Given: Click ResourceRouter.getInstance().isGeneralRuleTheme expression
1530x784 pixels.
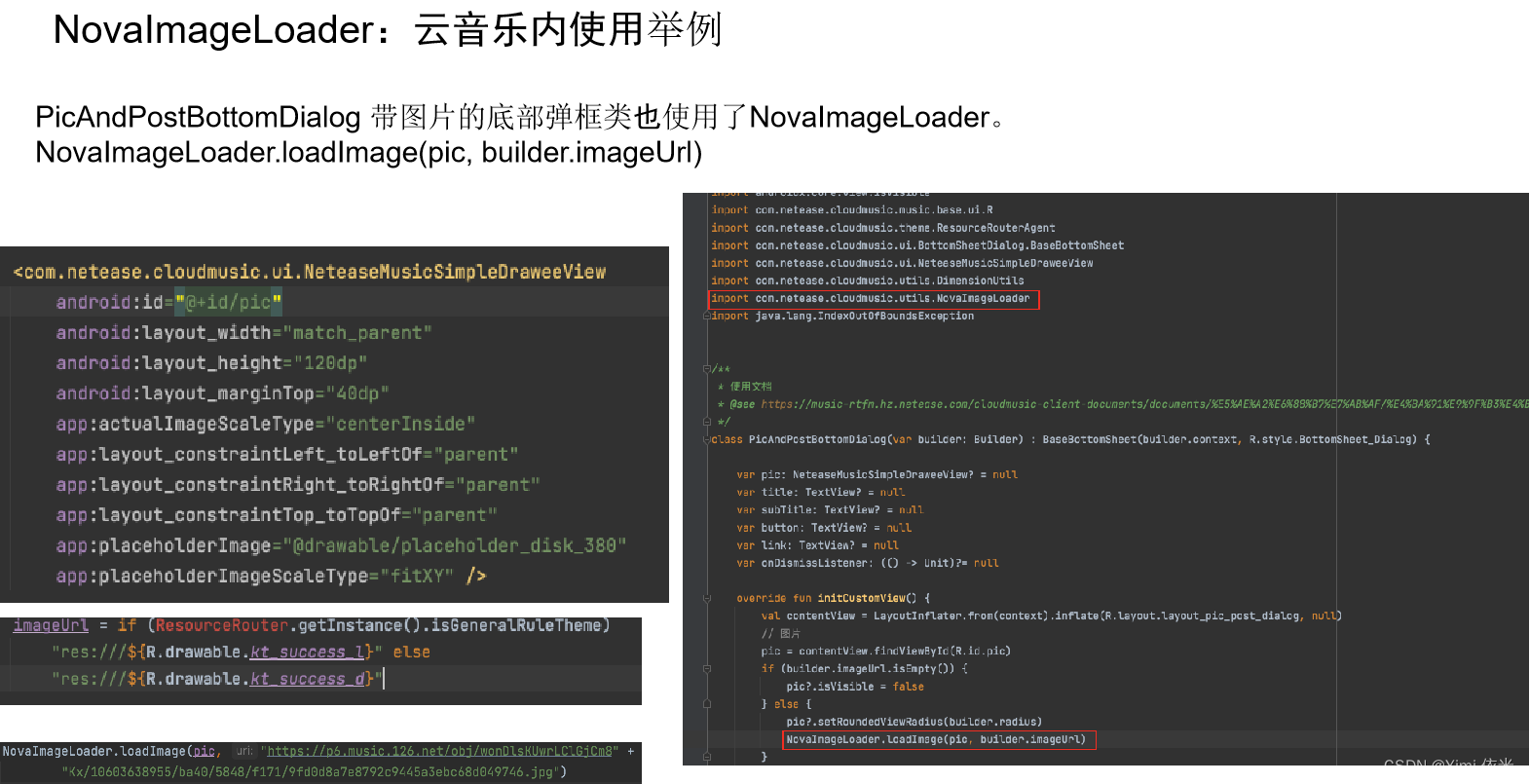Looking at the screenshot, I should pyautogui.click(x=383, y=625).
